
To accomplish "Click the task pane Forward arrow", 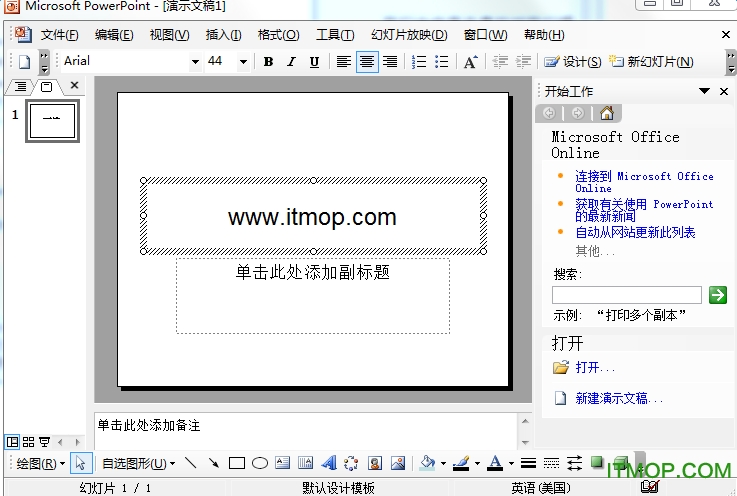I will [578, 113].
